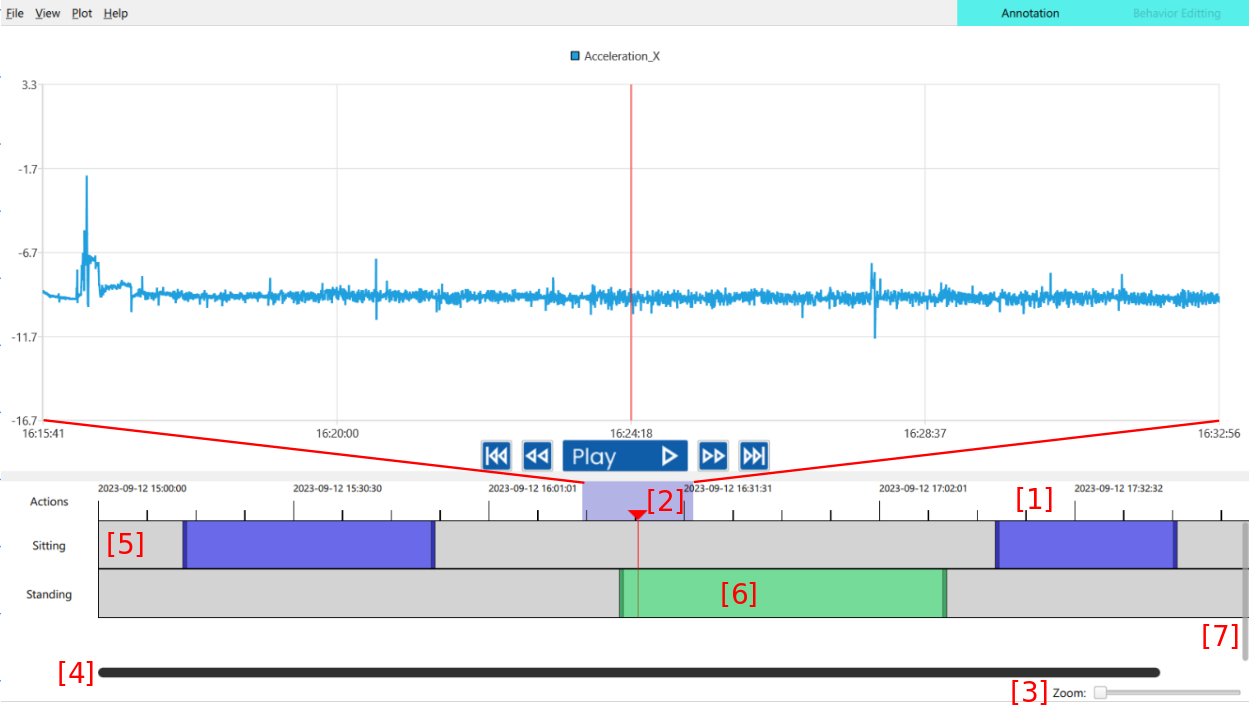This screenshot has width=1249, height=707.
Task: Select the left blue Sitting annotation block
Action: point(308,544)
